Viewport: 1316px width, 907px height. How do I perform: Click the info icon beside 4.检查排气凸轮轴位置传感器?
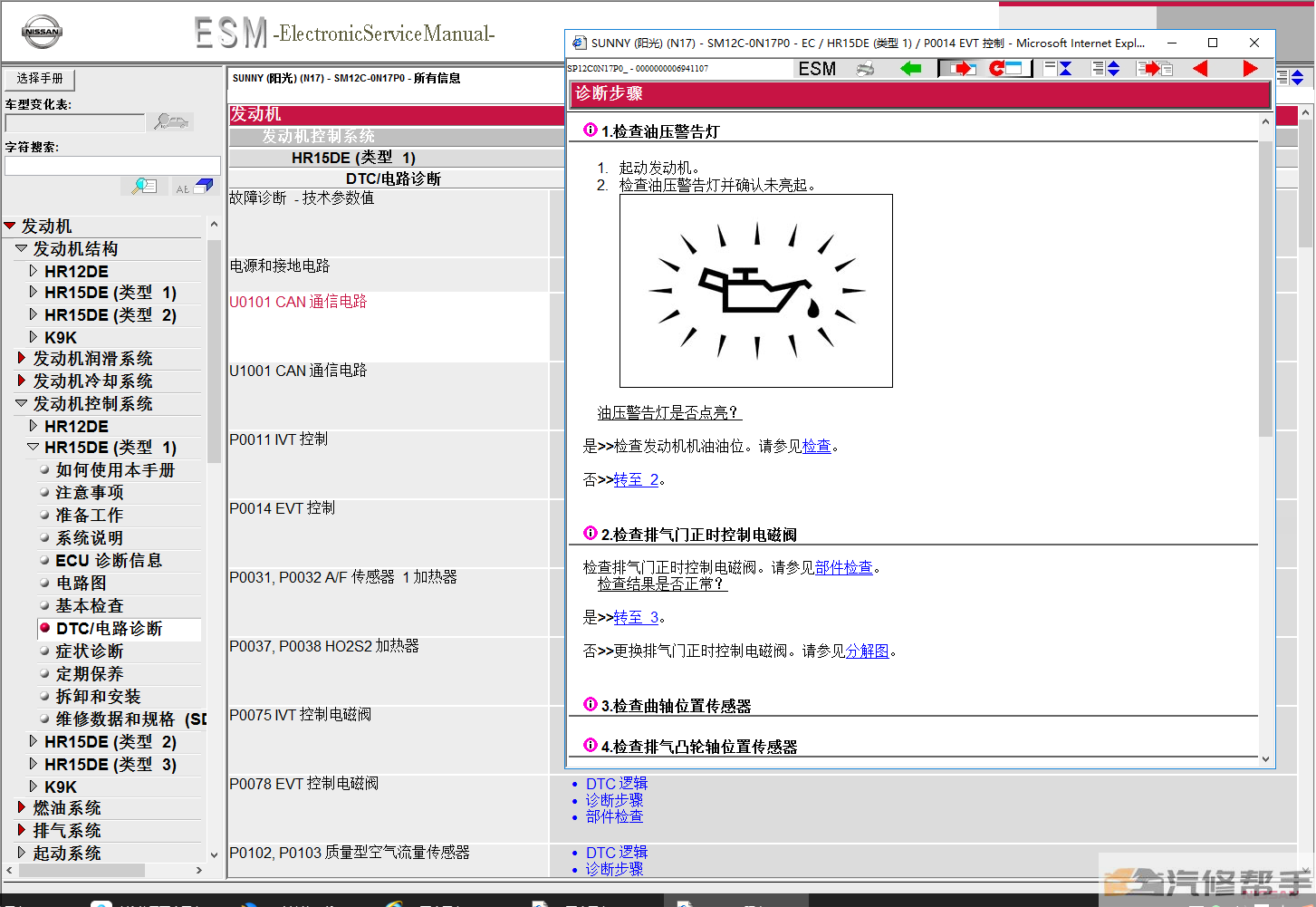[591, 745]
